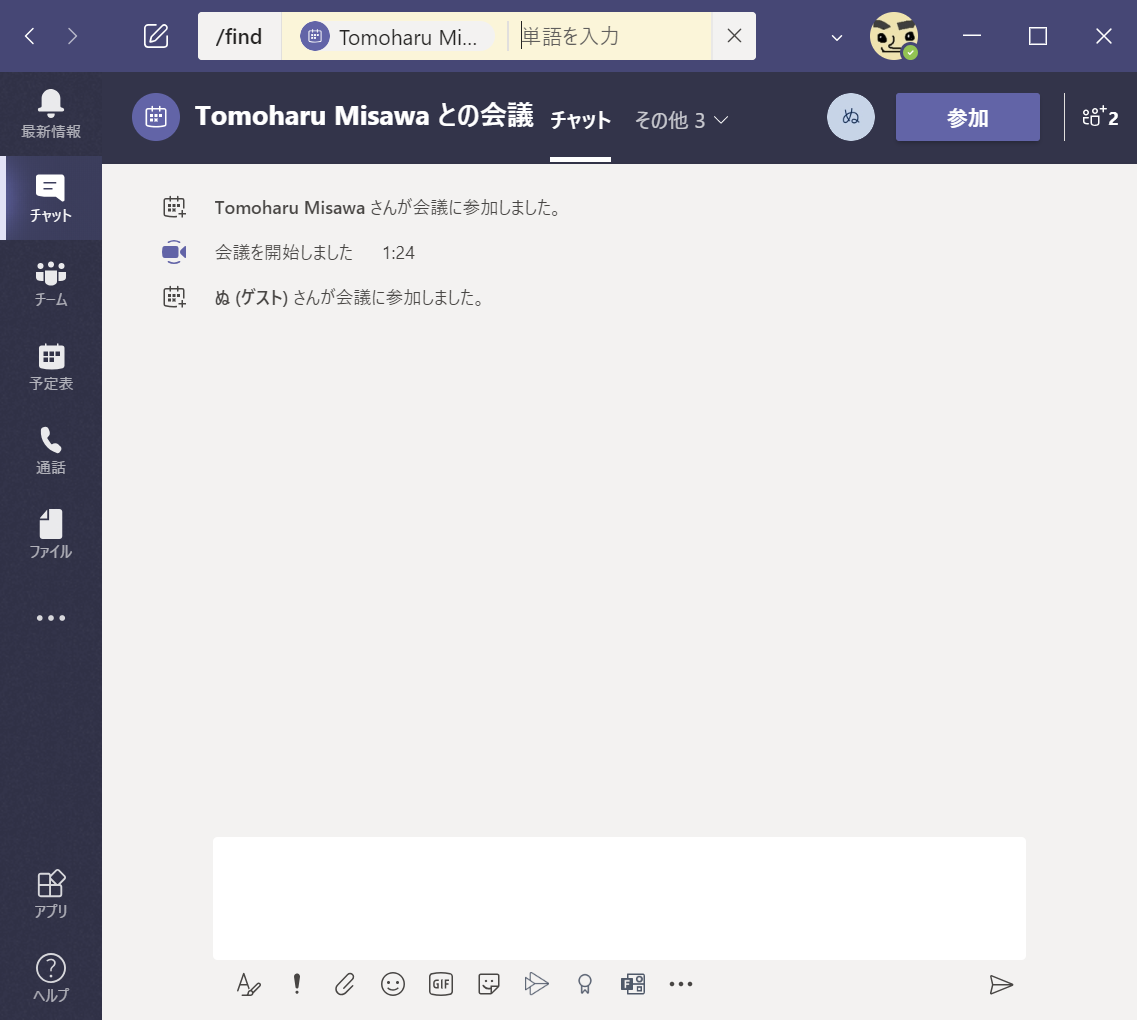Go forward with the right arrow

[72, 36]
